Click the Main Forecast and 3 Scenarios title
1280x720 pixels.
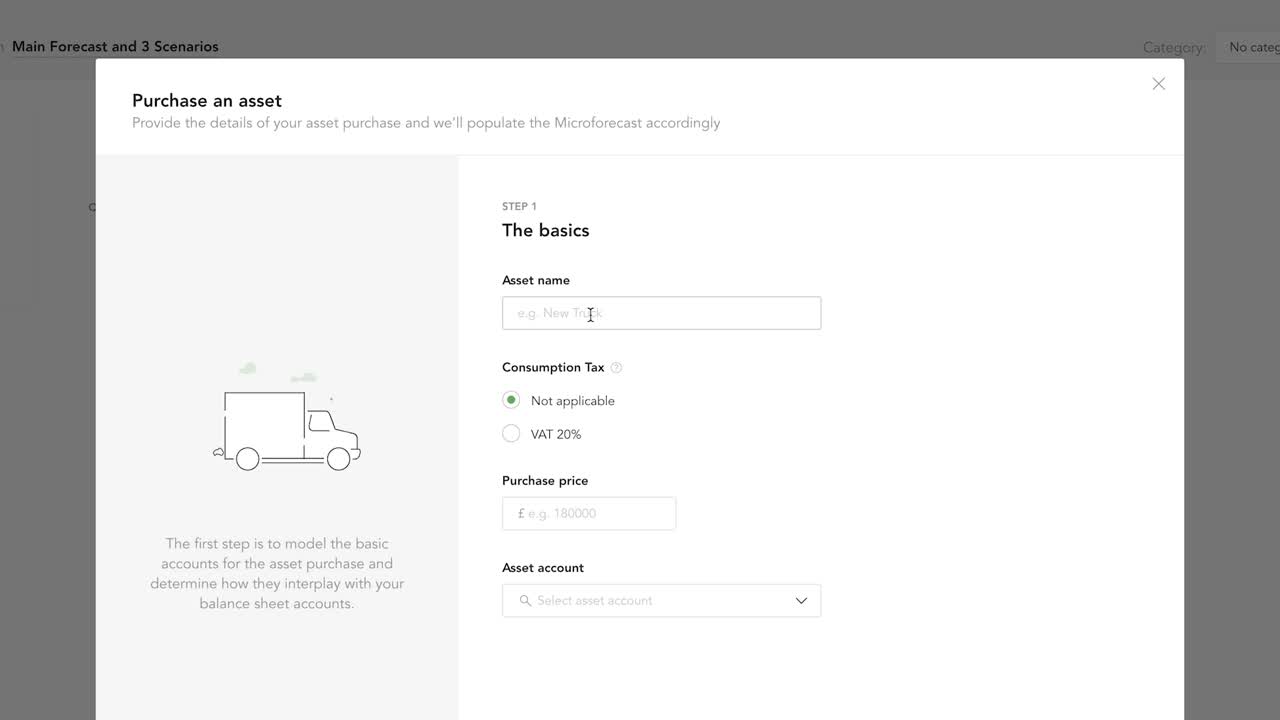point(115,46)
